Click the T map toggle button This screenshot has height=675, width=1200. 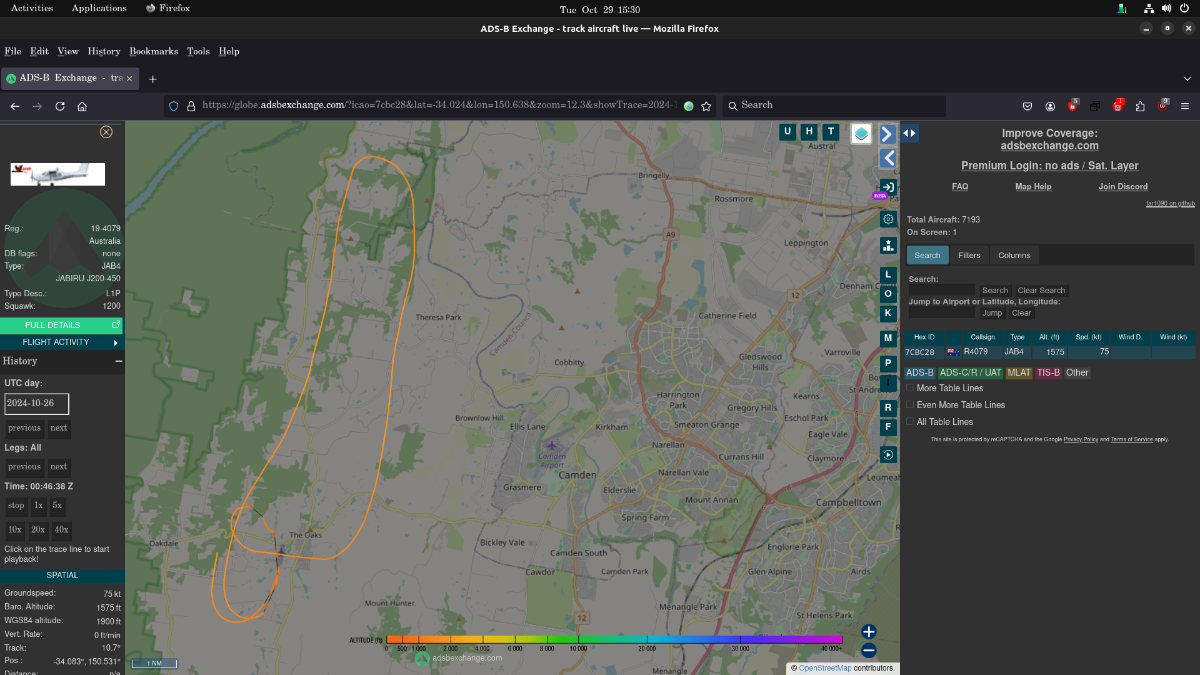pyautogui.click(x=830, y=131)
